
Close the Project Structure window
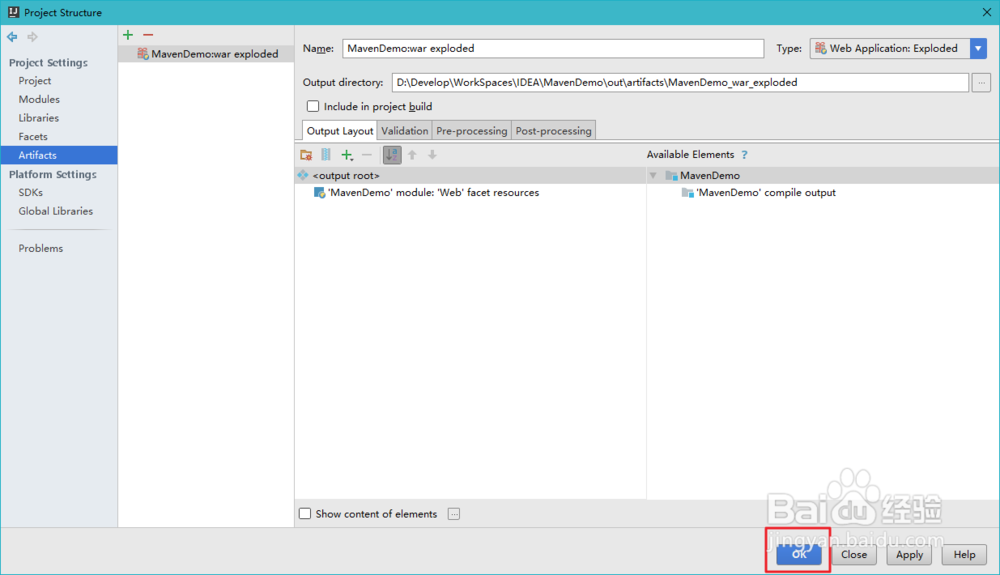point(987,12)
